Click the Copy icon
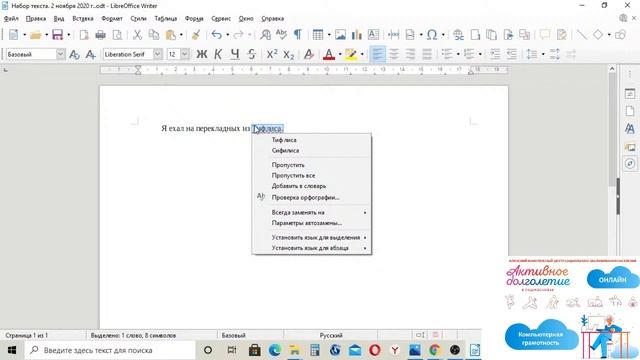Image resolution: width=640 pixels, height=360 pixels. [x=154, y=35]
